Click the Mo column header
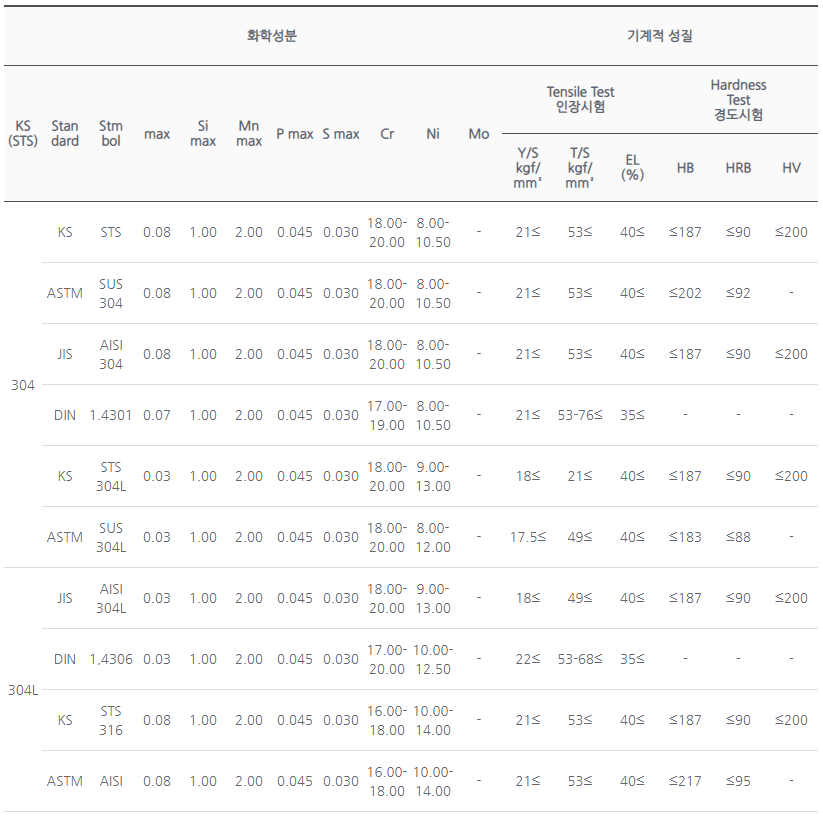Viewport: 823px width, 816px height. click(479, 134)
